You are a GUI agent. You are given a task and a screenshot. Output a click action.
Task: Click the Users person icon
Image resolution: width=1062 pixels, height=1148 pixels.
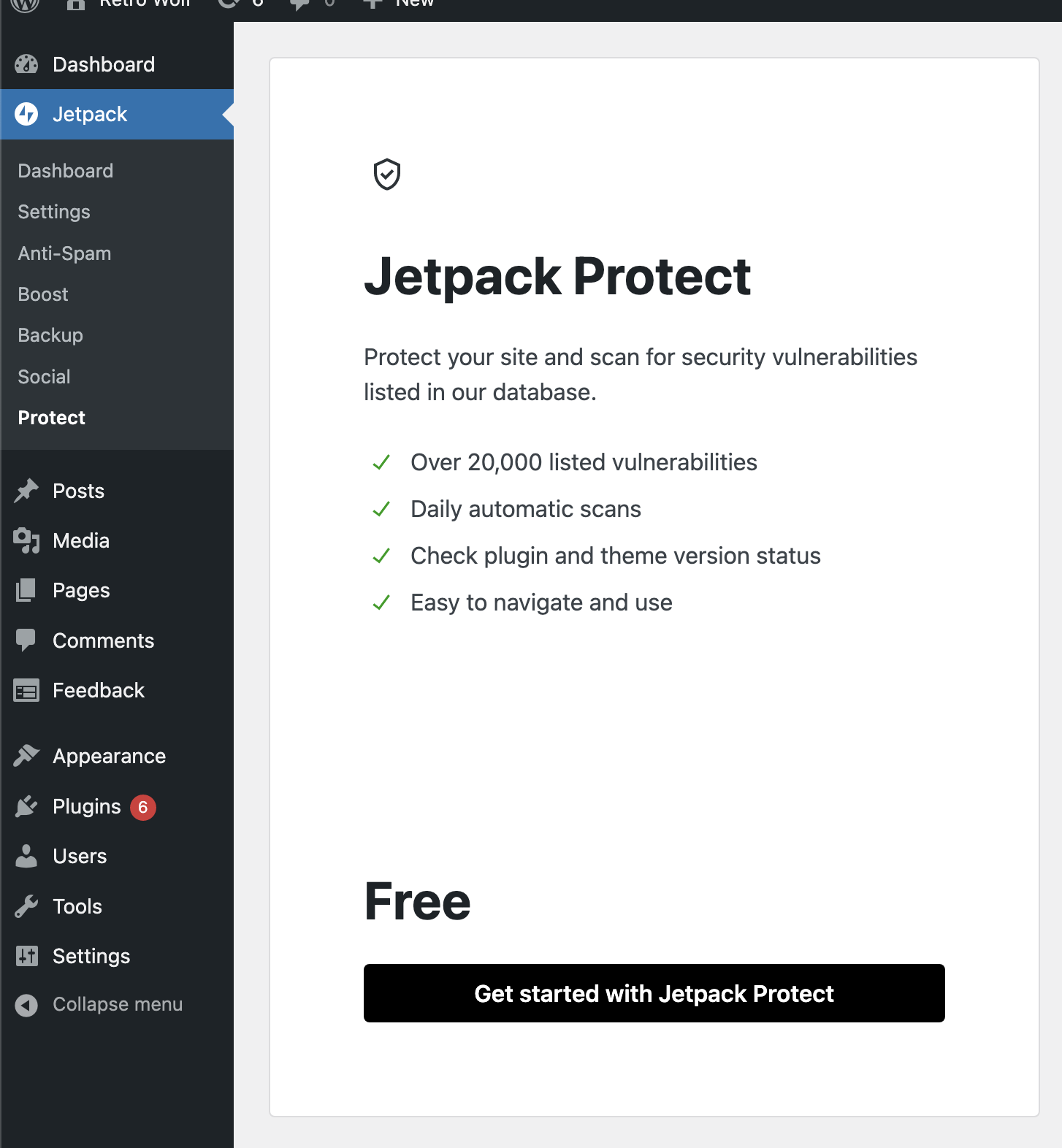[x=26, y=856]
